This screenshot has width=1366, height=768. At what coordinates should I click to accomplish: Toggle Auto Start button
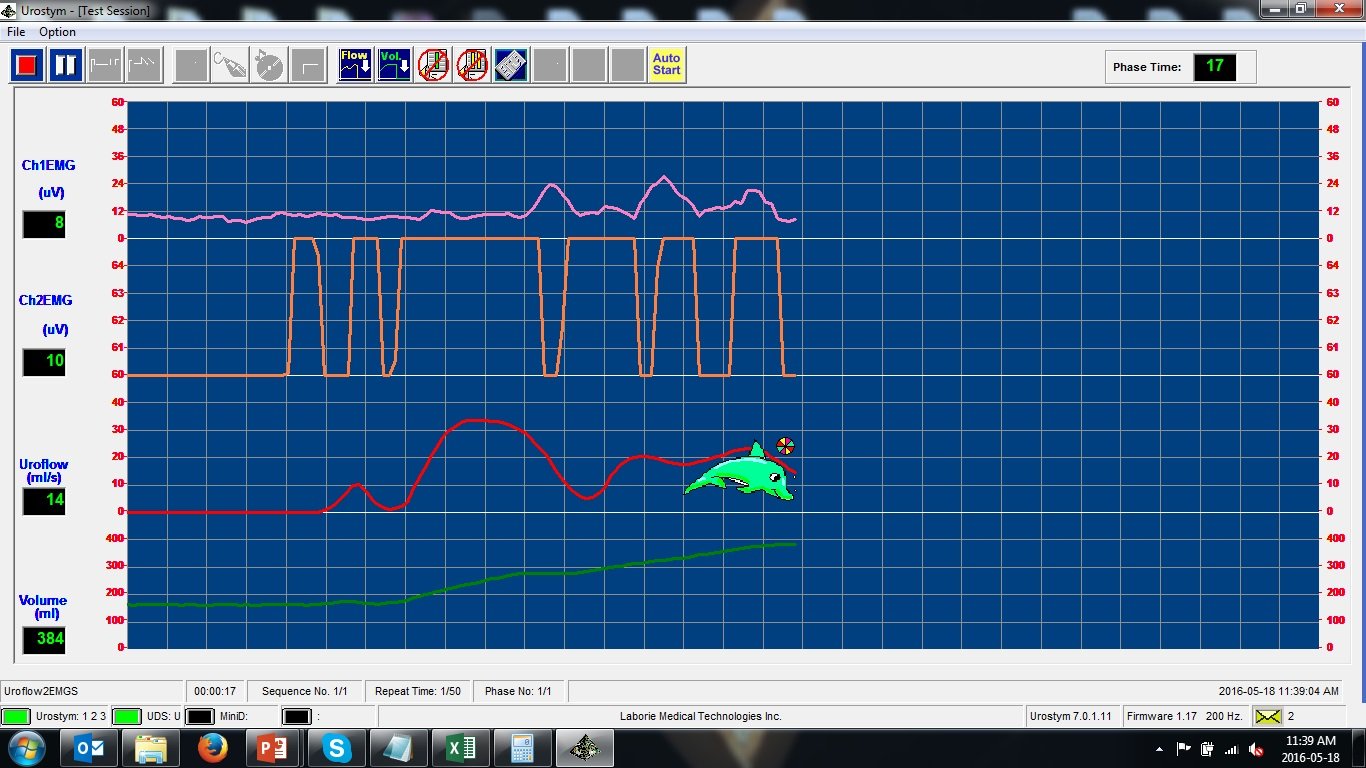pos(667,66)
